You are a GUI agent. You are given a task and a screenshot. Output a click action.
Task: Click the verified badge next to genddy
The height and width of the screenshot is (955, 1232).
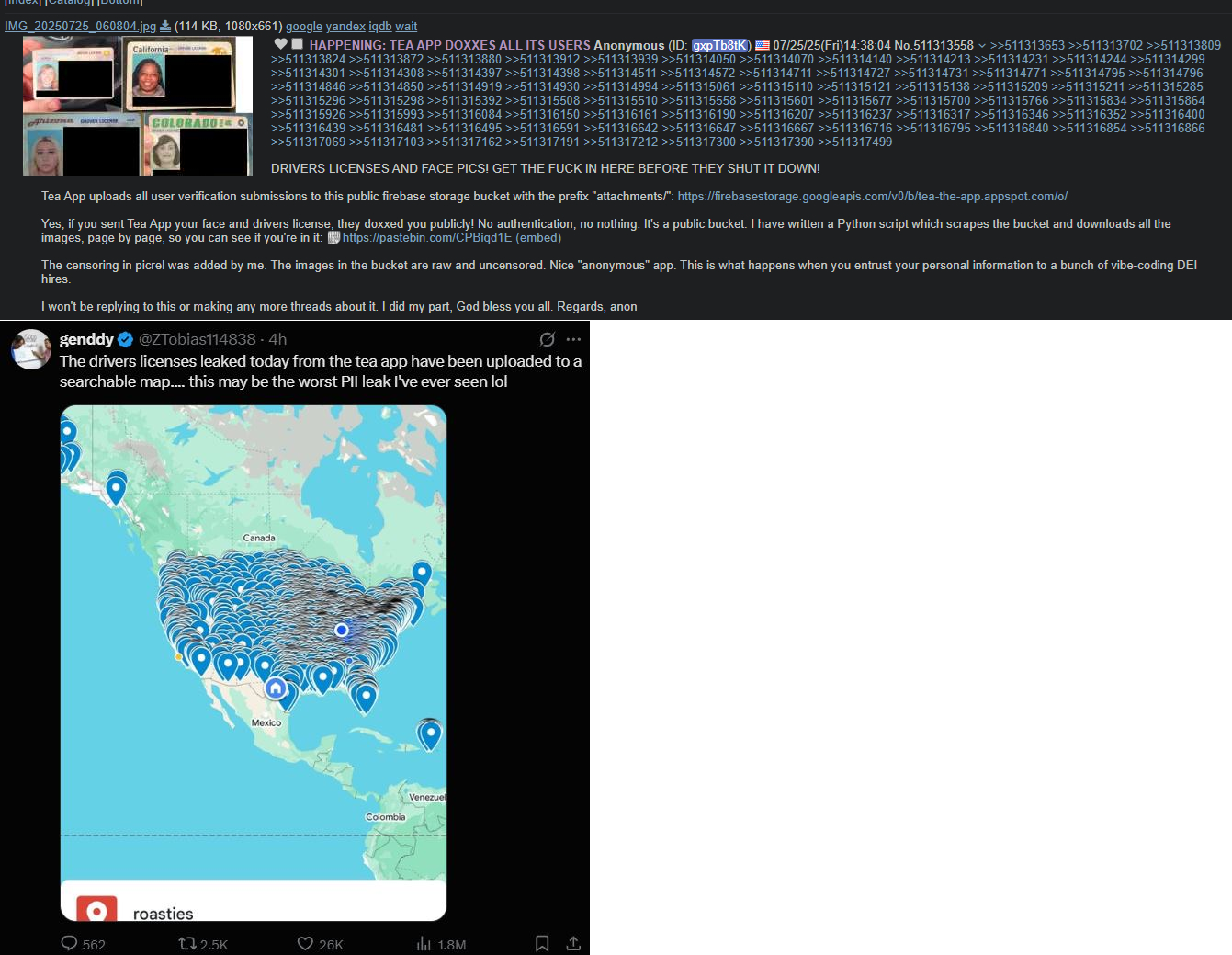pos(125,339)
